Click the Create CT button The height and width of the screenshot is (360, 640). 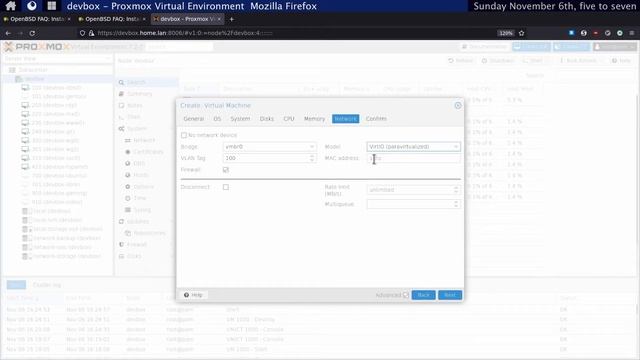point(572,47)
